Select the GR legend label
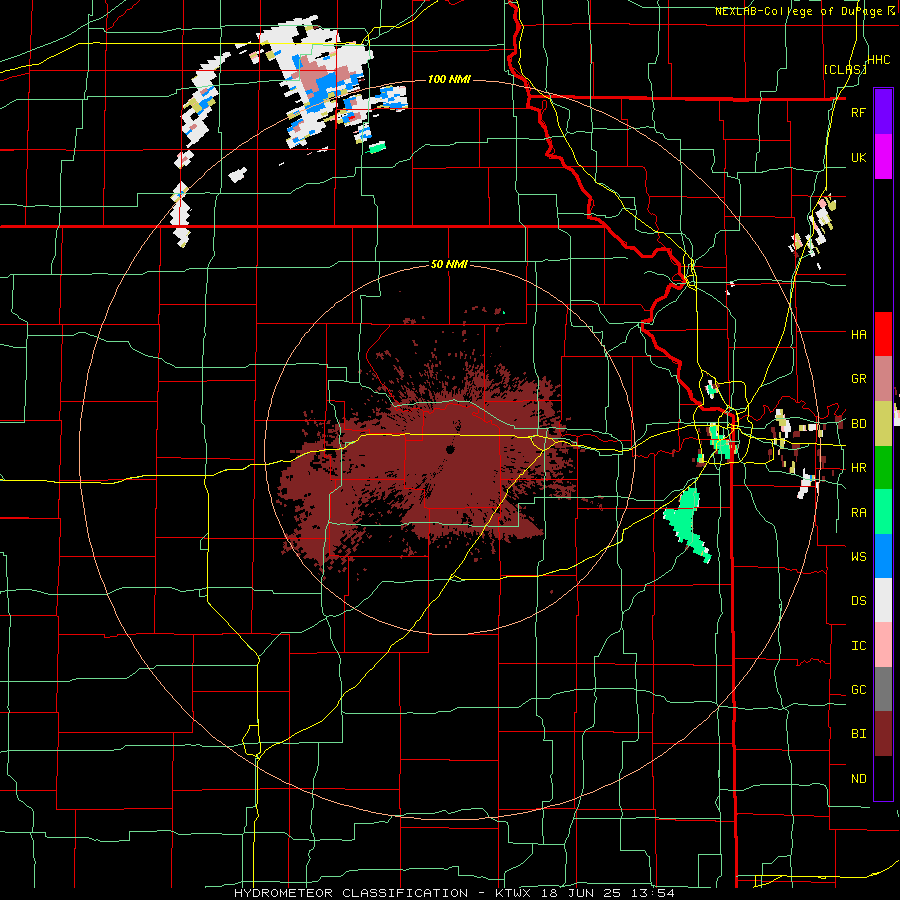Image resolution: width=900 pixels, height=900 pixels. pyautogui.click(x=858, y=379)
